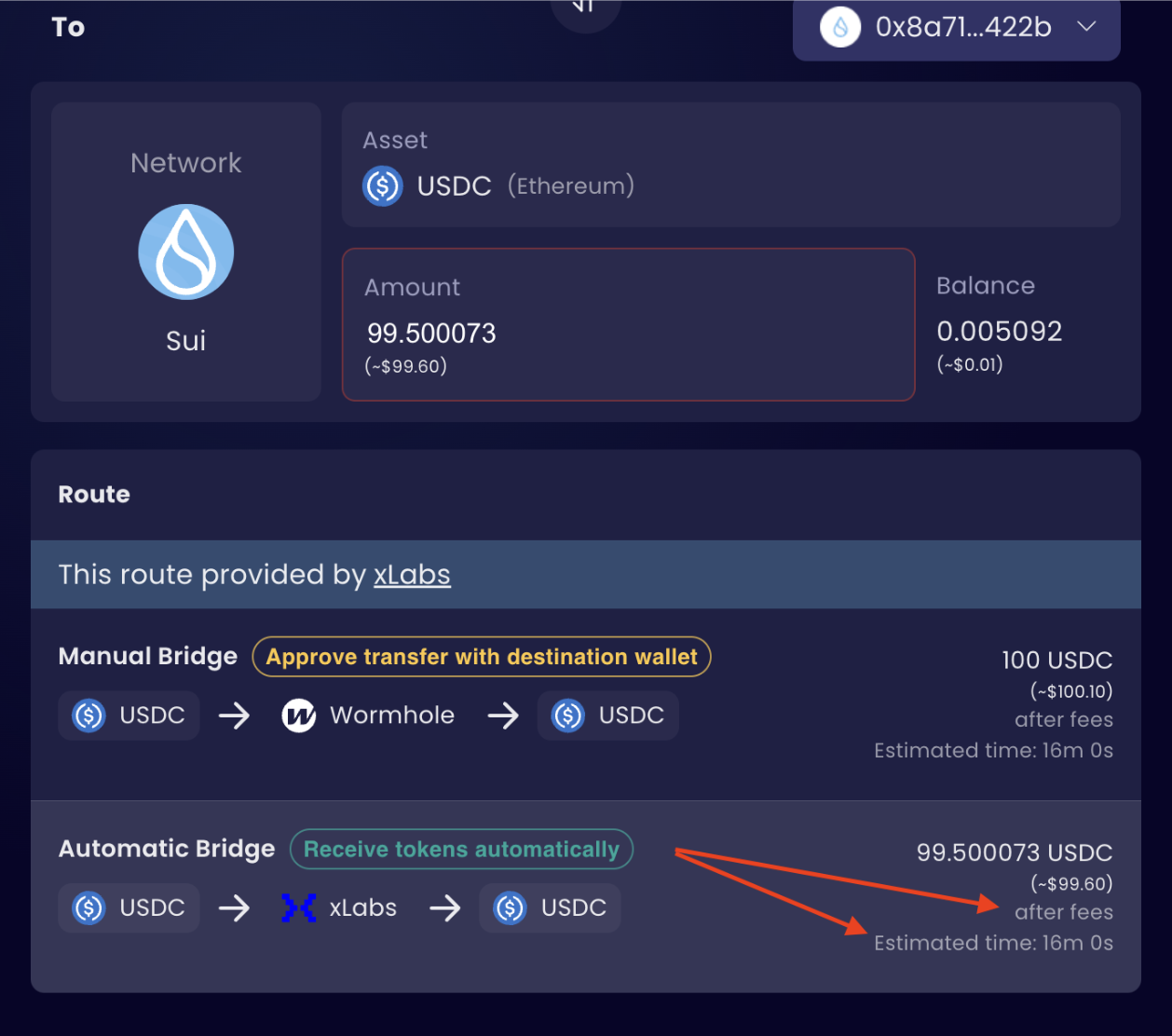Screen dimensions: 1172x1036
Task: Click source USDC icon in Manual Bridge row
Action: tap(89, 716)
